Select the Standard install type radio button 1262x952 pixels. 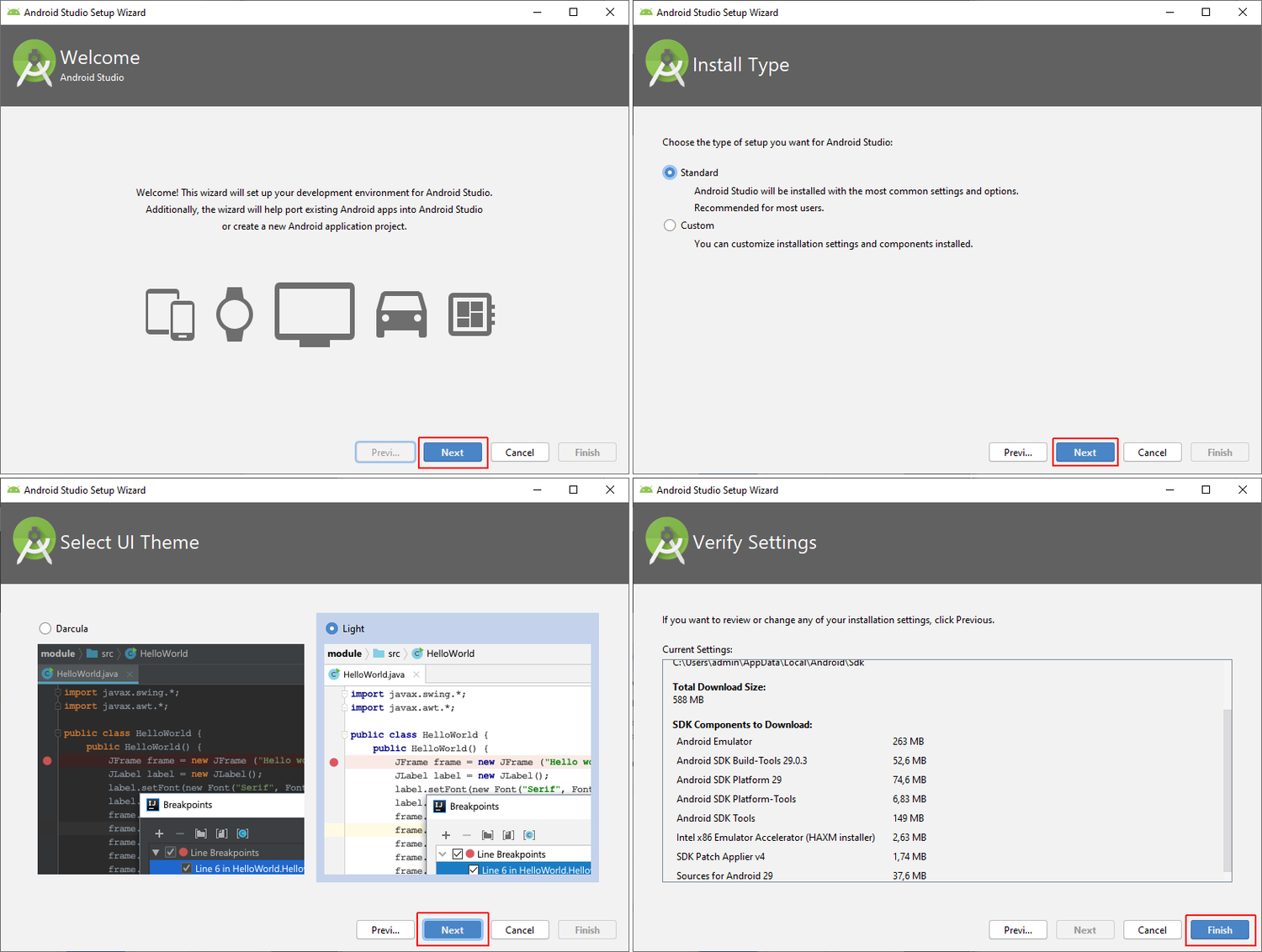pos(670,172)
